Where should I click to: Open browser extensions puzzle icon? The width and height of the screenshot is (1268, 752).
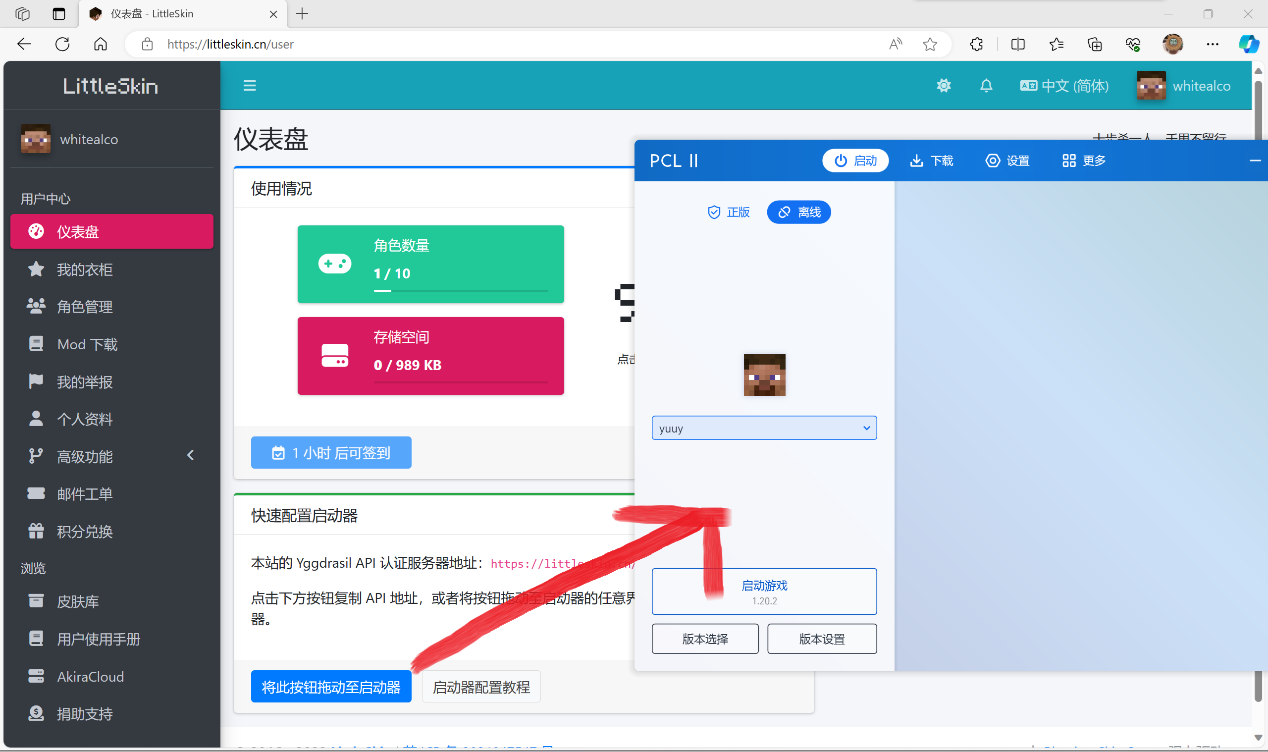coord(977,44)
